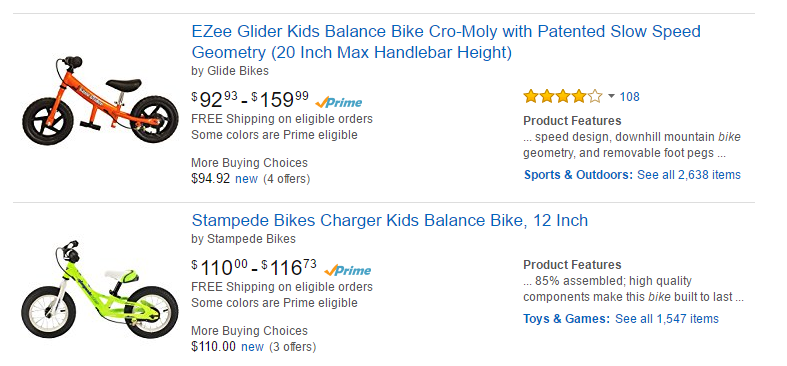
Task: Open Stampede Bikes Charger Kids Balance Bike link
Action: point(389,220)
